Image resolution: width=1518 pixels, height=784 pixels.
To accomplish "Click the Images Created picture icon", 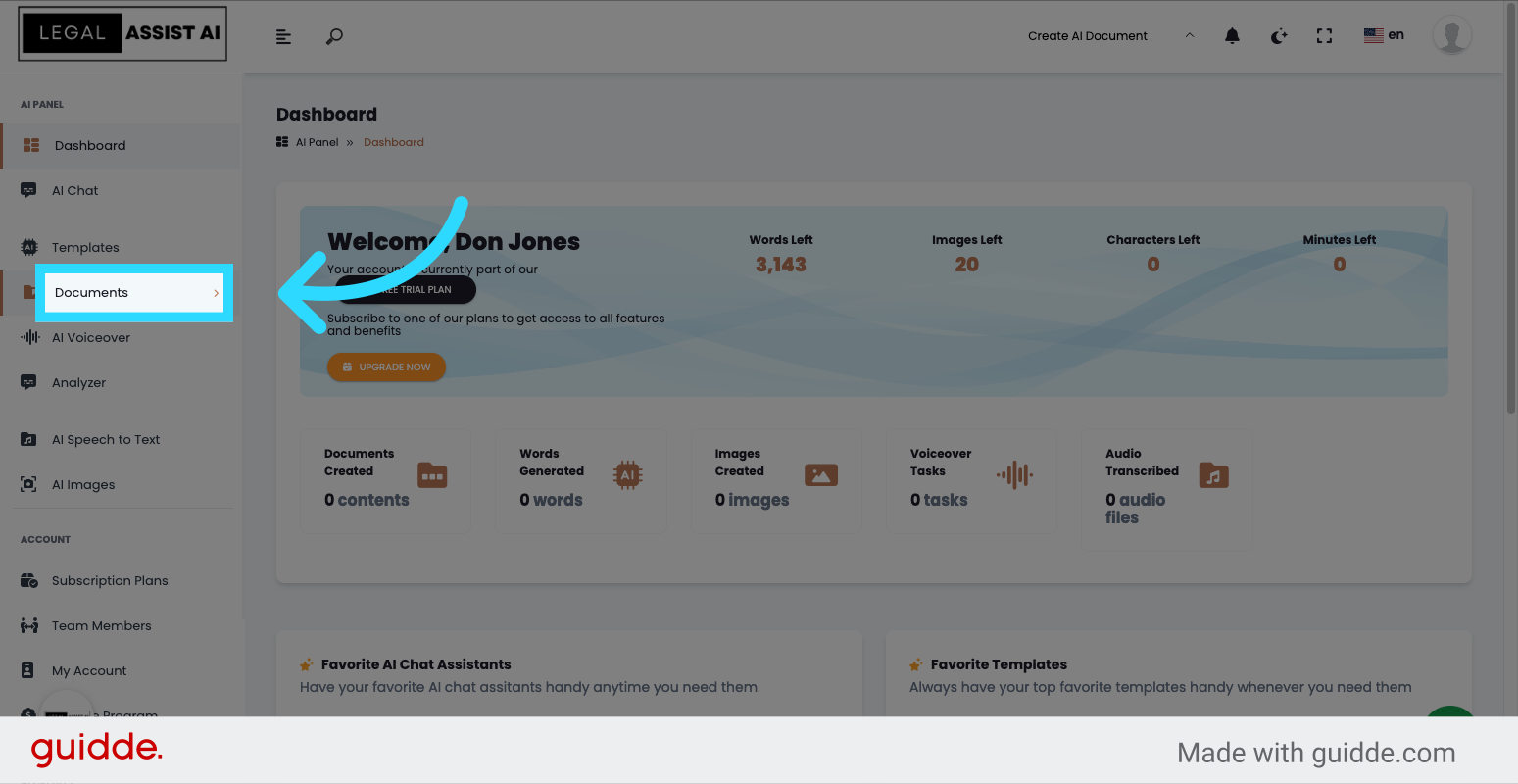I will tap(821, 475).
